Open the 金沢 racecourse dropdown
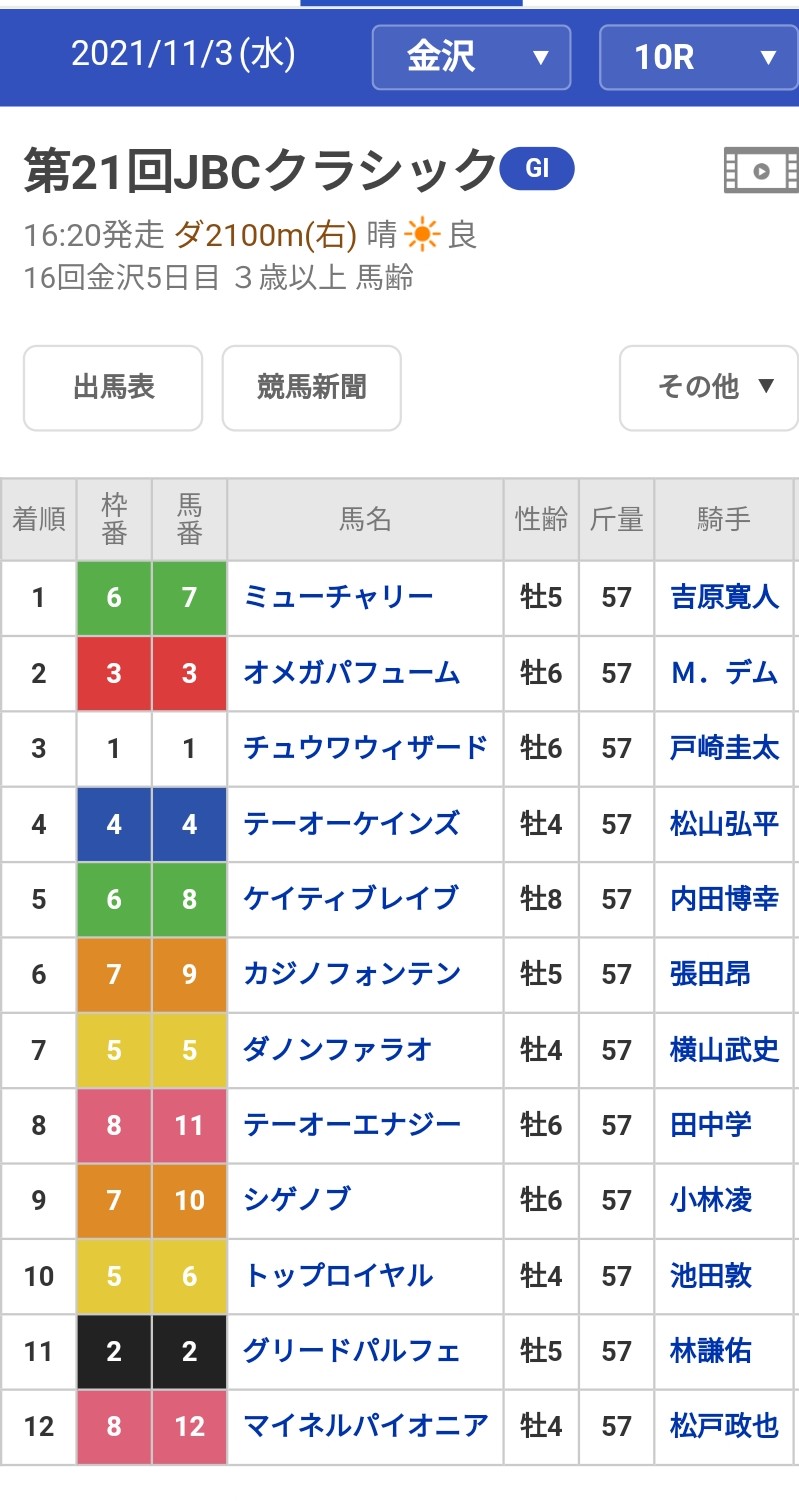This screenshot has height=1501, width=799. point(471,57)
